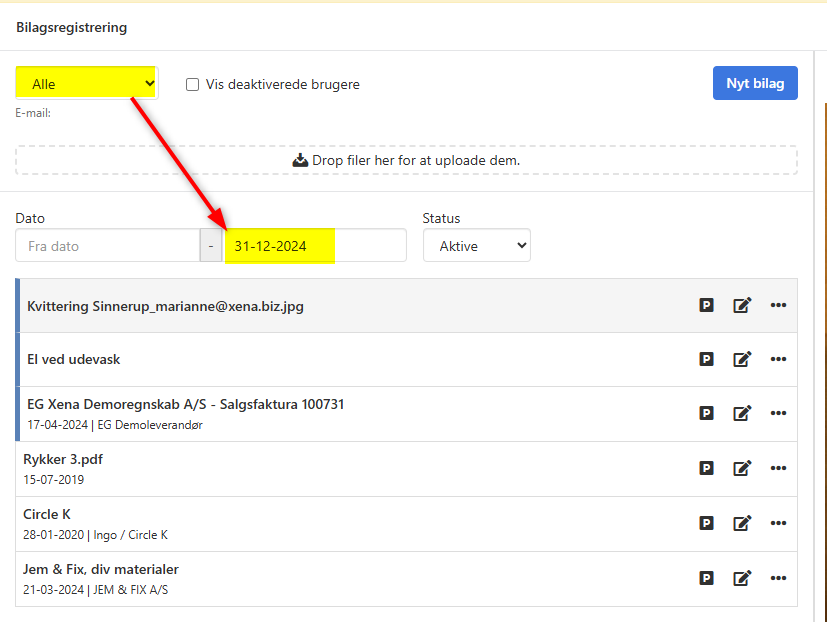Open the Kvittering Sinnerup jpg entry

coord(166,306)
